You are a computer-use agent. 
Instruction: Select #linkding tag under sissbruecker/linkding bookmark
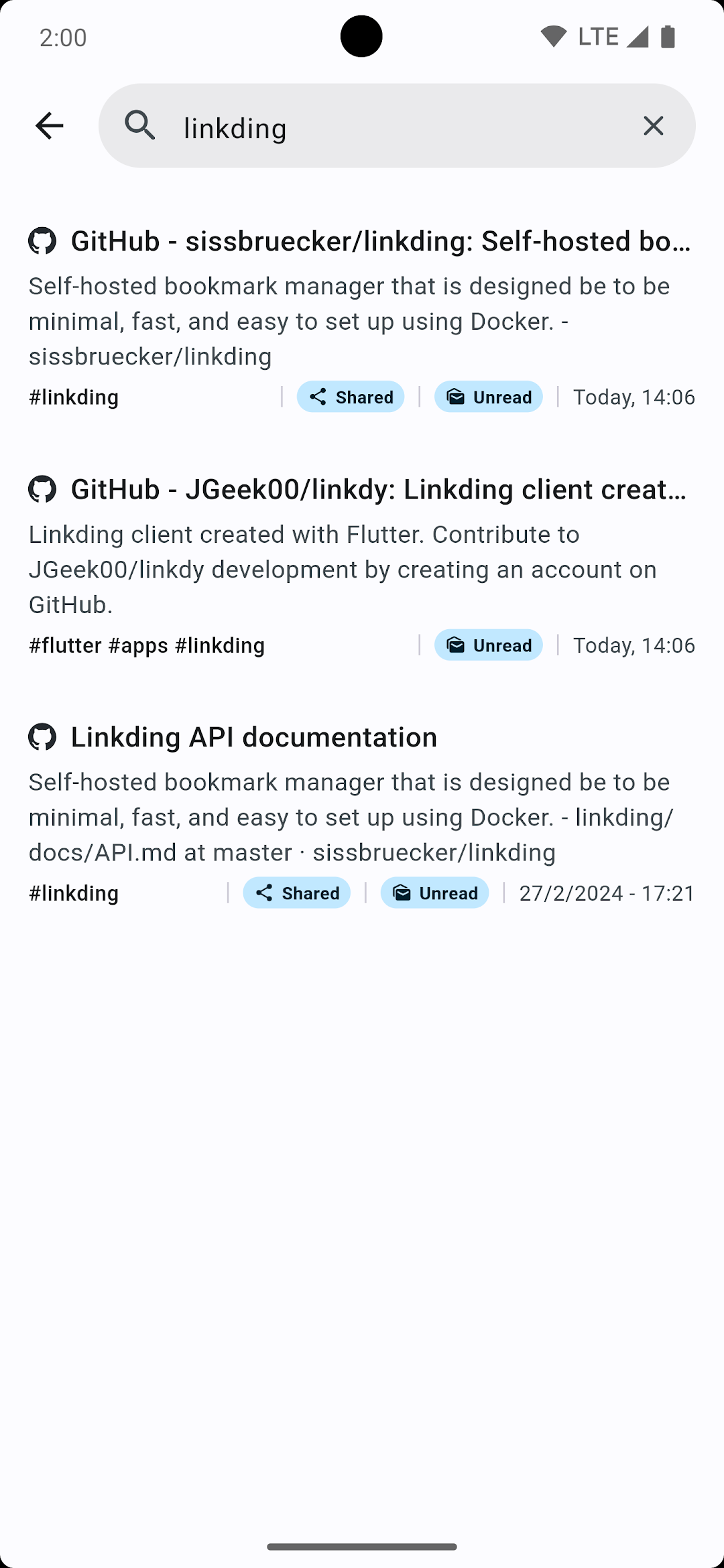(x=74, y=397)
